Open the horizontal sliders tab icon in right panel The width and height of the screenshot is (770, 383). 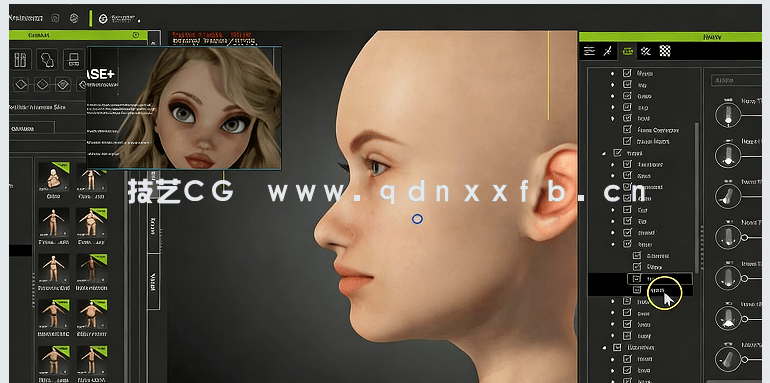click(x=589, y=51)
